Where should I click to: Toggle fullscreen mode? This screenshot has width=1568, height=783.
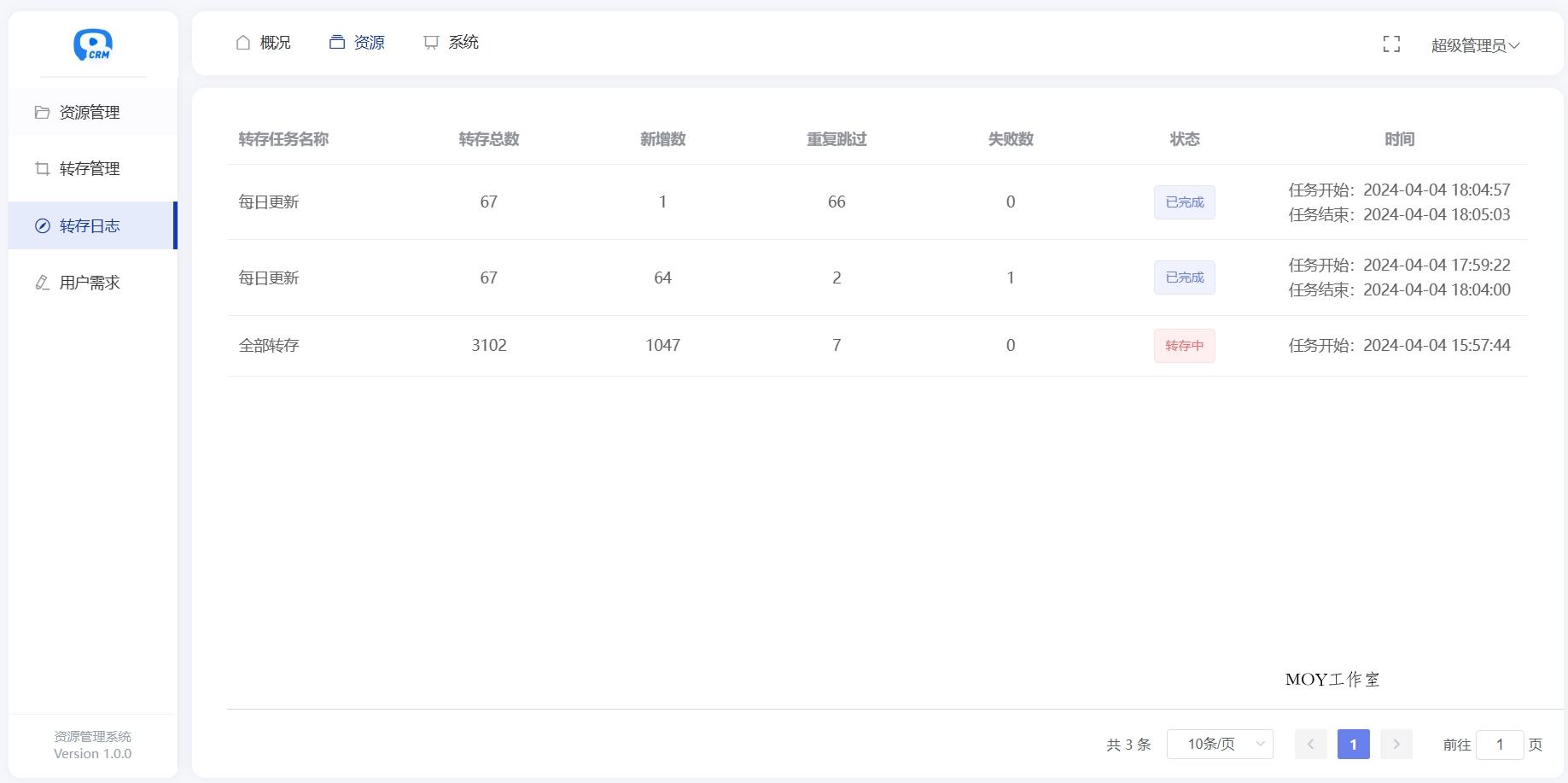[1390, 44]
